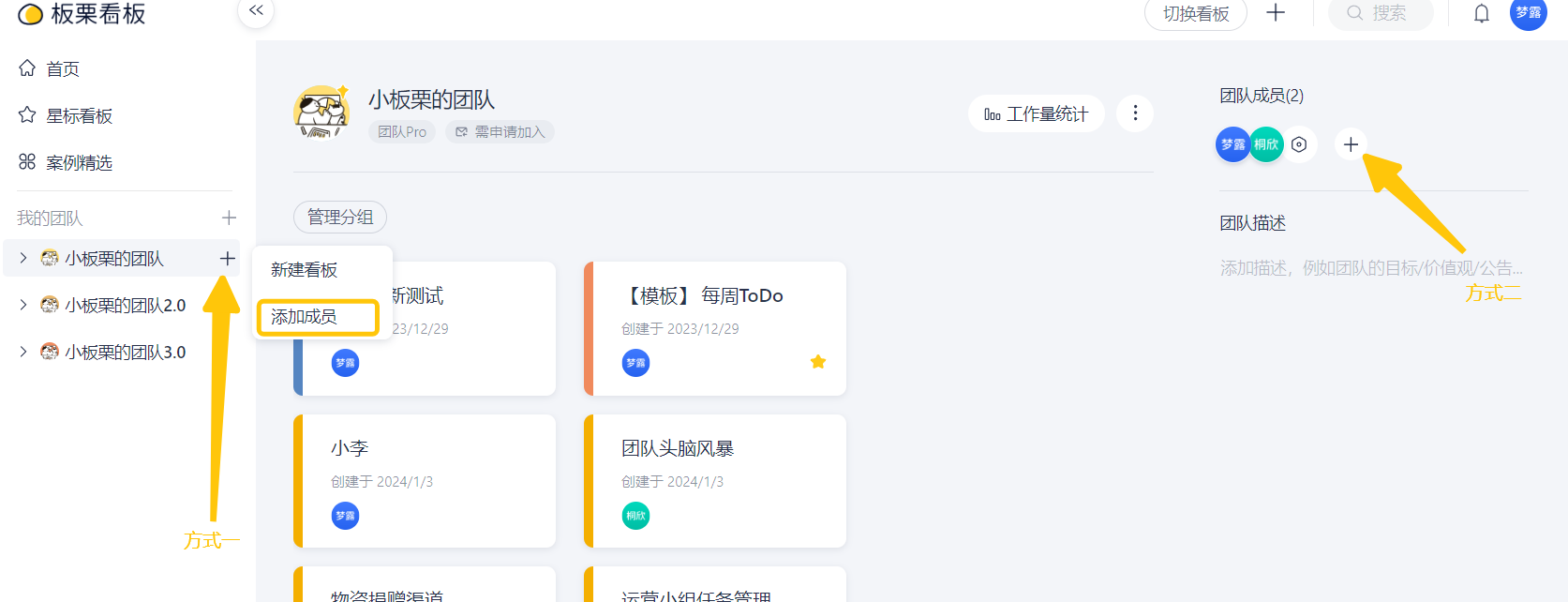1568x602 pixels.
Task: Expand 小板栗的团队 tree item
Action: [x=23, y=258]
